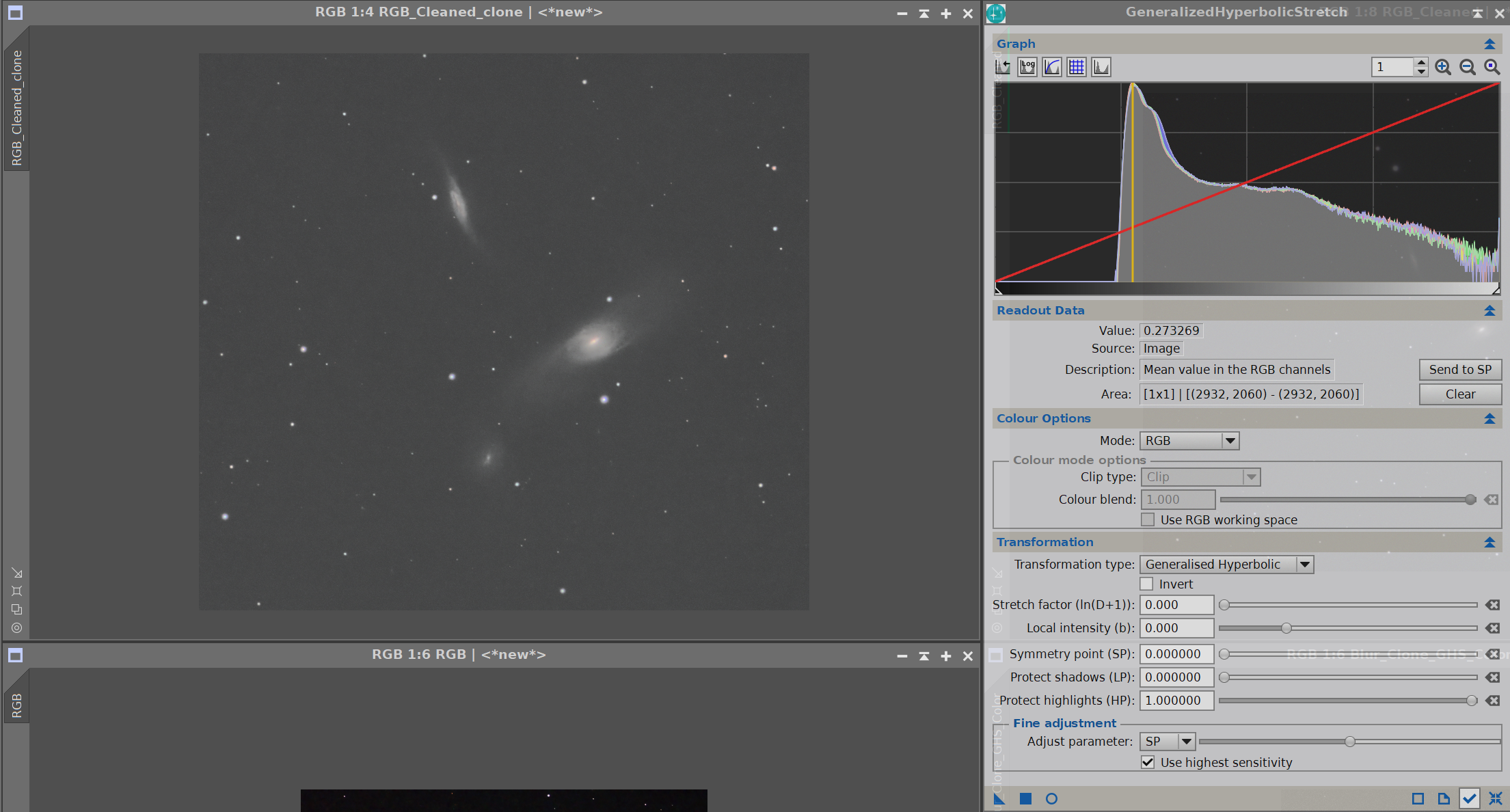
Task: Click the Clear readout button
Action: [1460, 394]
